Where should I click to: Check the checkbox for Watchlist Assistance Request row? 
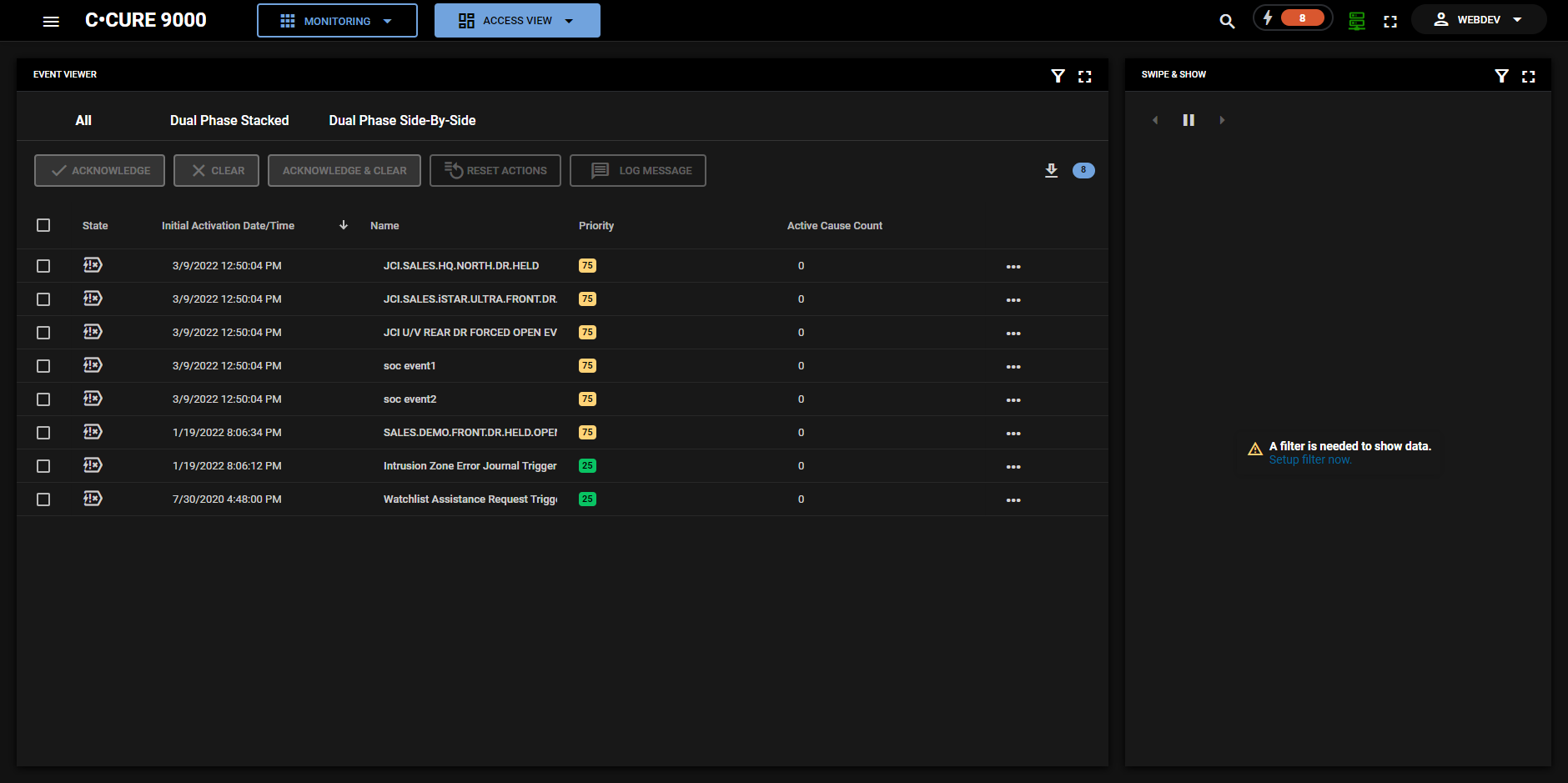(43, 499)
